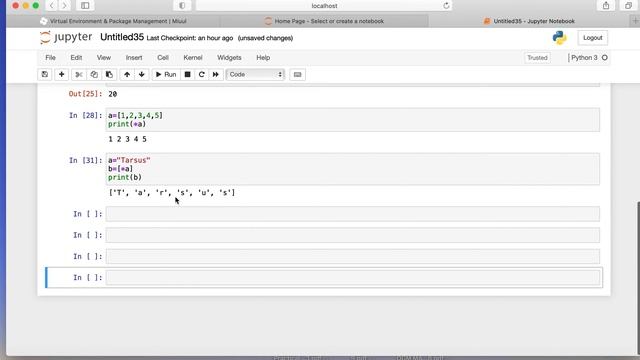Click the kernel idle status circle
The height and width of the screenshot is (360, 640).
pyautogui.click(x=605, y=58)
